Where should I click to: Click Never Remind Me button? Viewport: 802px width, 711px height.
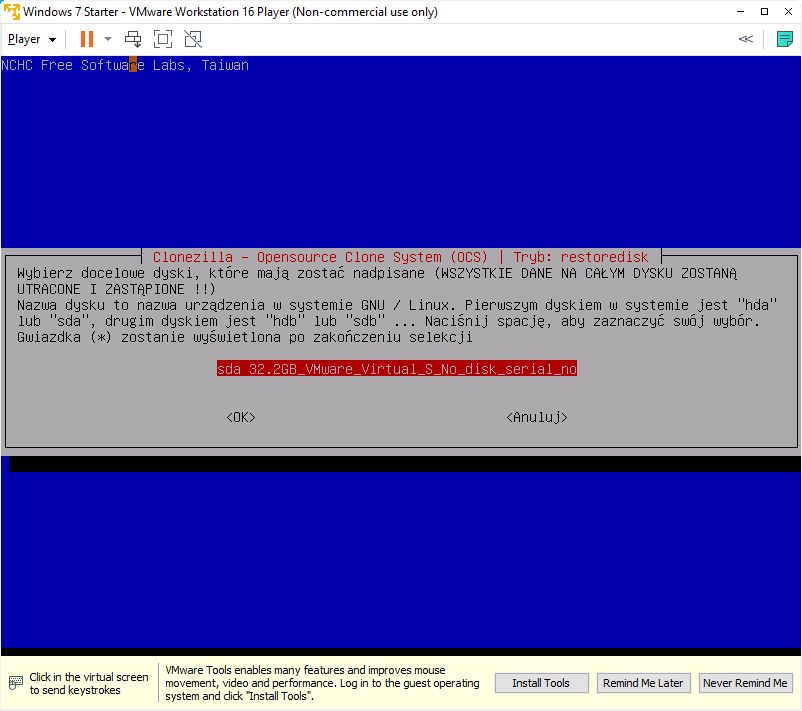(x=745, y=683)
